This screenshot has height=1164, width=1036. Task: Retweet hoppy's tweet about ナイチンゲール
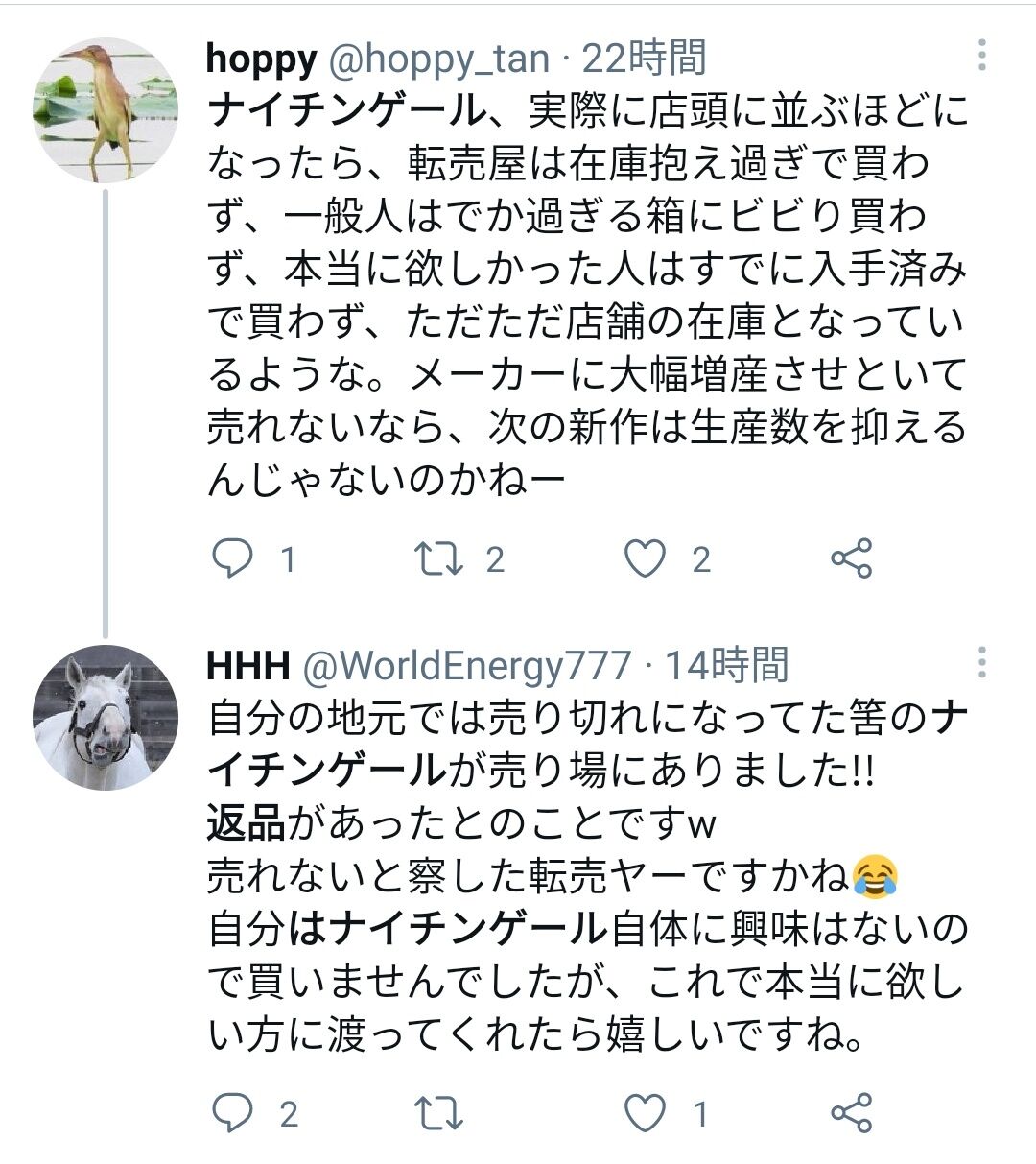tap(438, 558)
